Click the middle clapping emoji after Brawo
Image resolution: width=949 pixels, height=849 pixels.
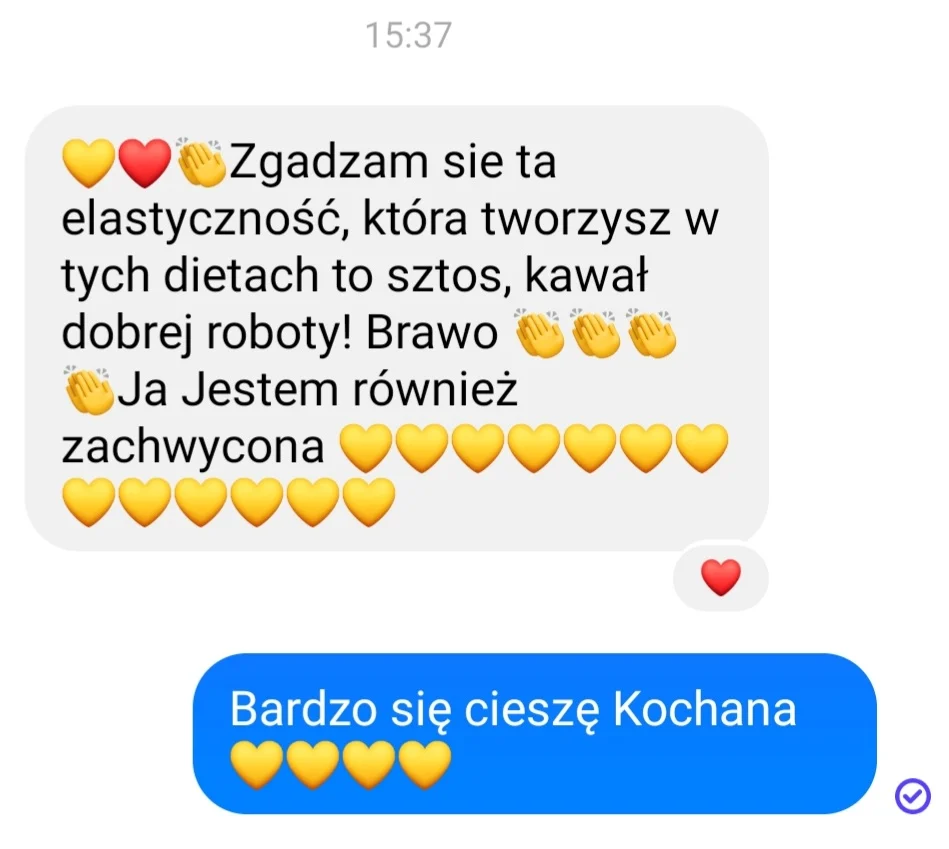pyautogui.click(x=595, y=333)
